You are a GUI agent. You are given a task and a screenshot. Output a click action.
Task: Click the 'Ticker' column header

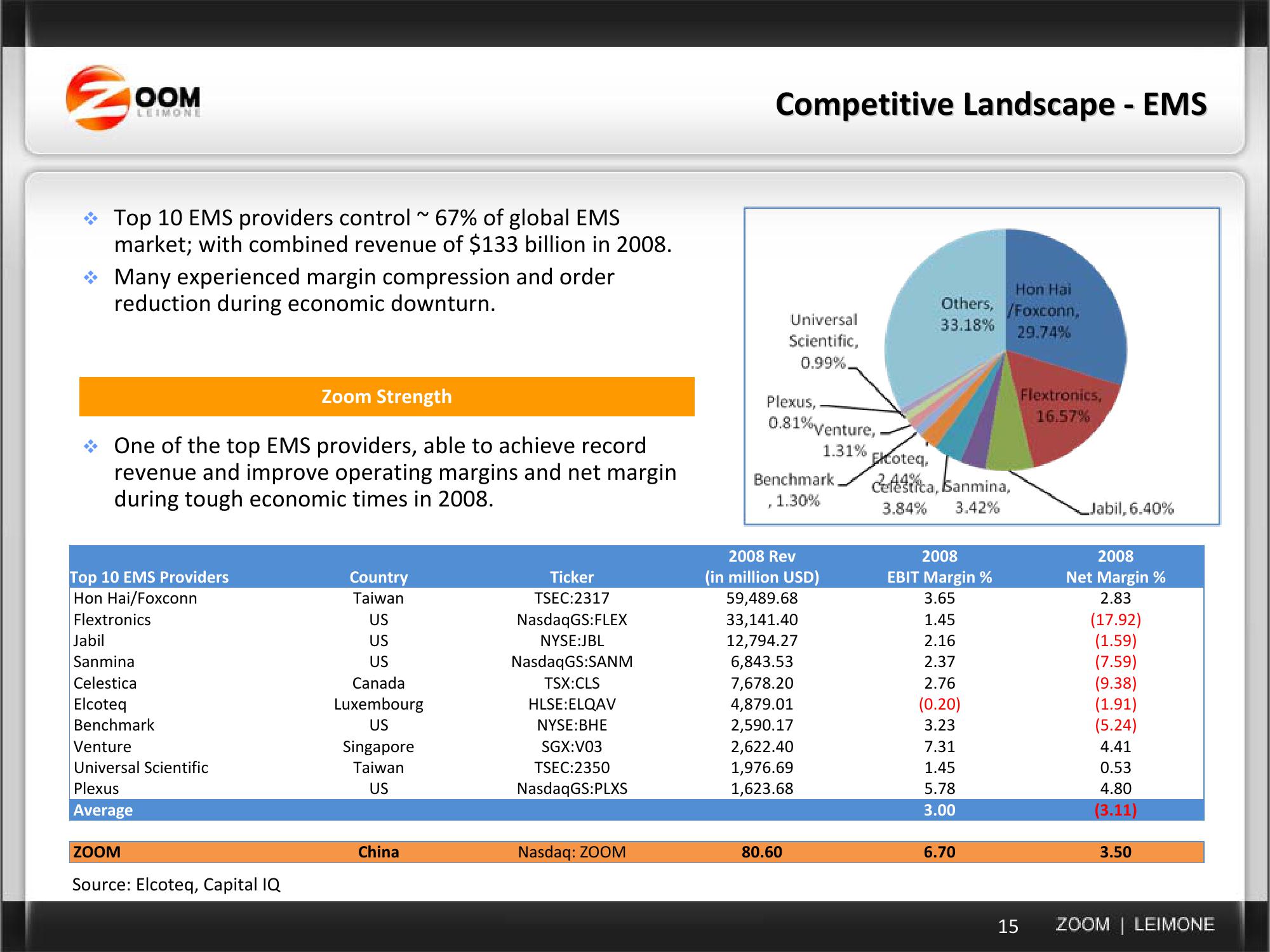pyautogui.click(x=571, y=577)
